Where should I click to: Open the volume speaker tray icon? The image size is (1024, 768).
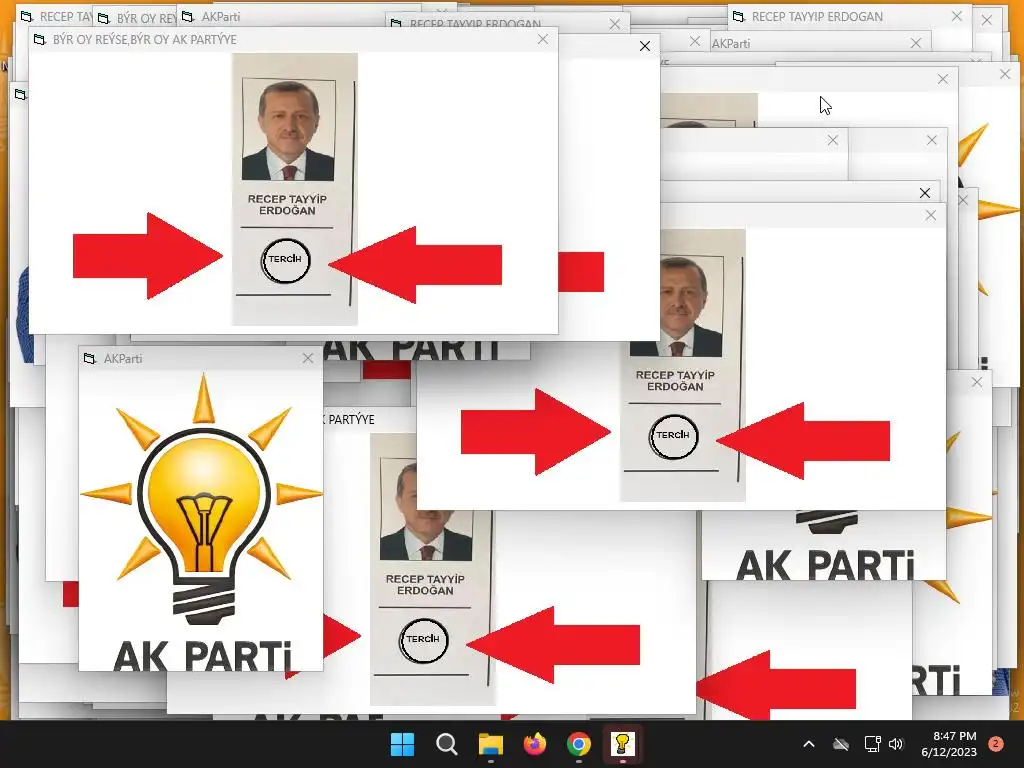pyautogui.click(x=896, y=744)
